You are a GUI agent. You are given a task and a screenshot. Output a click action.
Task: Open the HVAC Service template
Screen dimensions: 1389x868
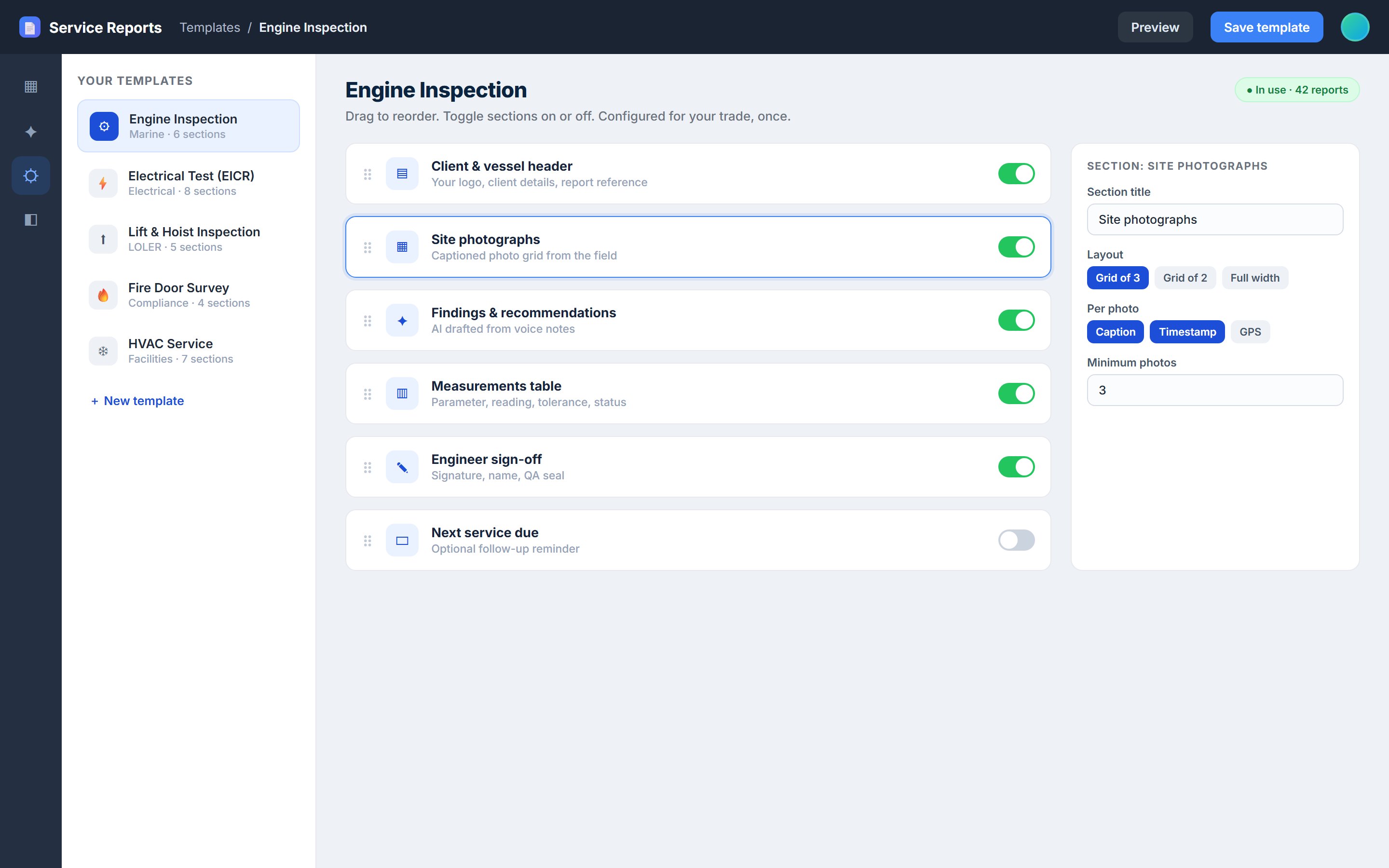point(188,351)
